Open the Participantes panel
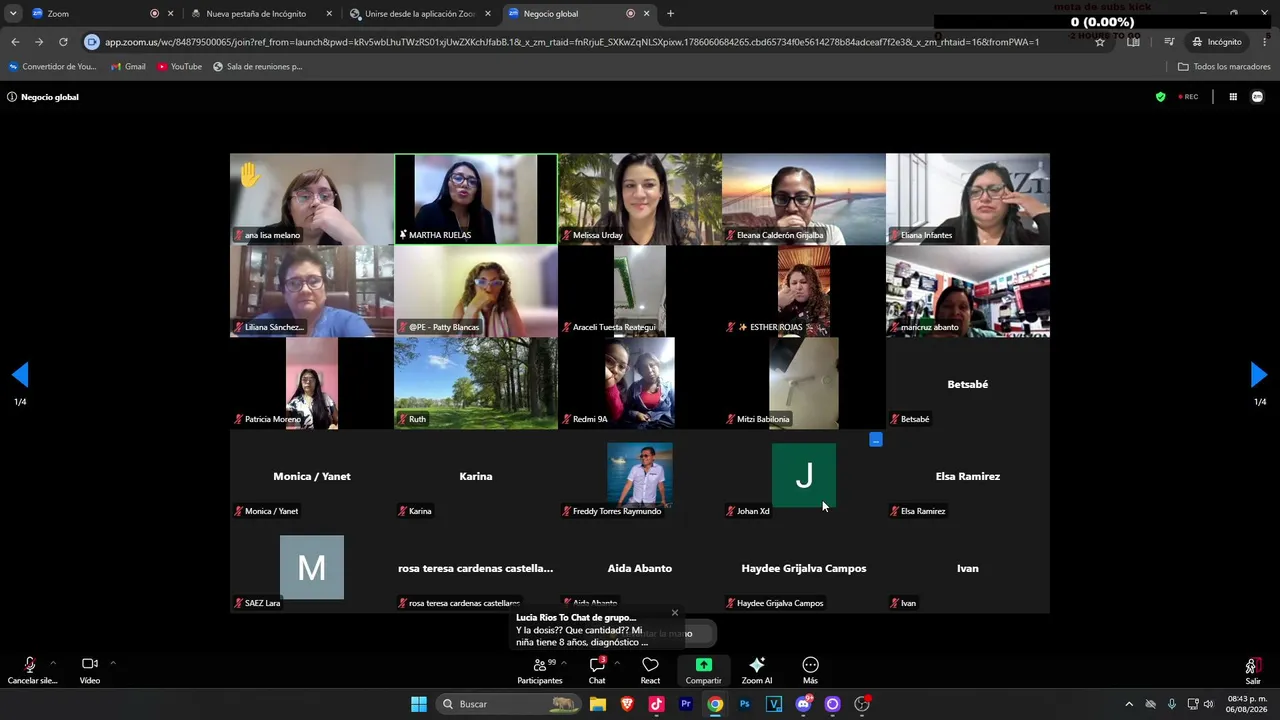This screenshot has width=1280, height=720. point(540,670)
